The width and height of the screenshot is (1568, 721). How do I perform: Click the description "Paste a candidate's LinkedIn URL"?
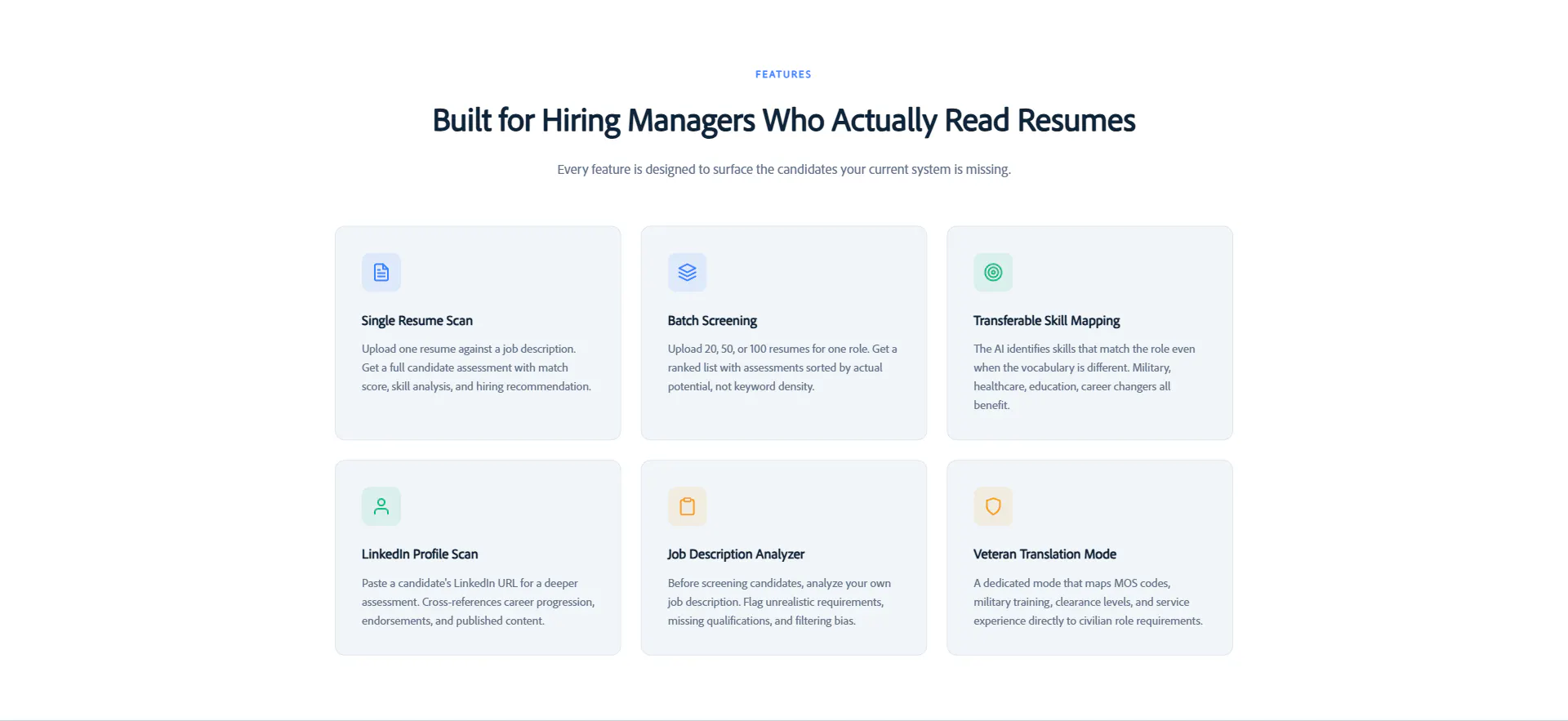click(x=479, y=602)
